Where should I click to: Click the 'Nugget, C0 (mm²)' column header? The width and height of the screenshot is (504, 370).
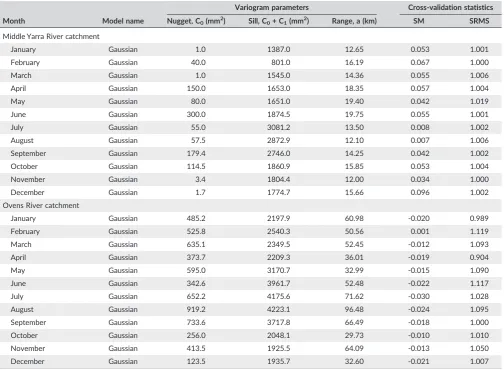click(x=196, y=21)
